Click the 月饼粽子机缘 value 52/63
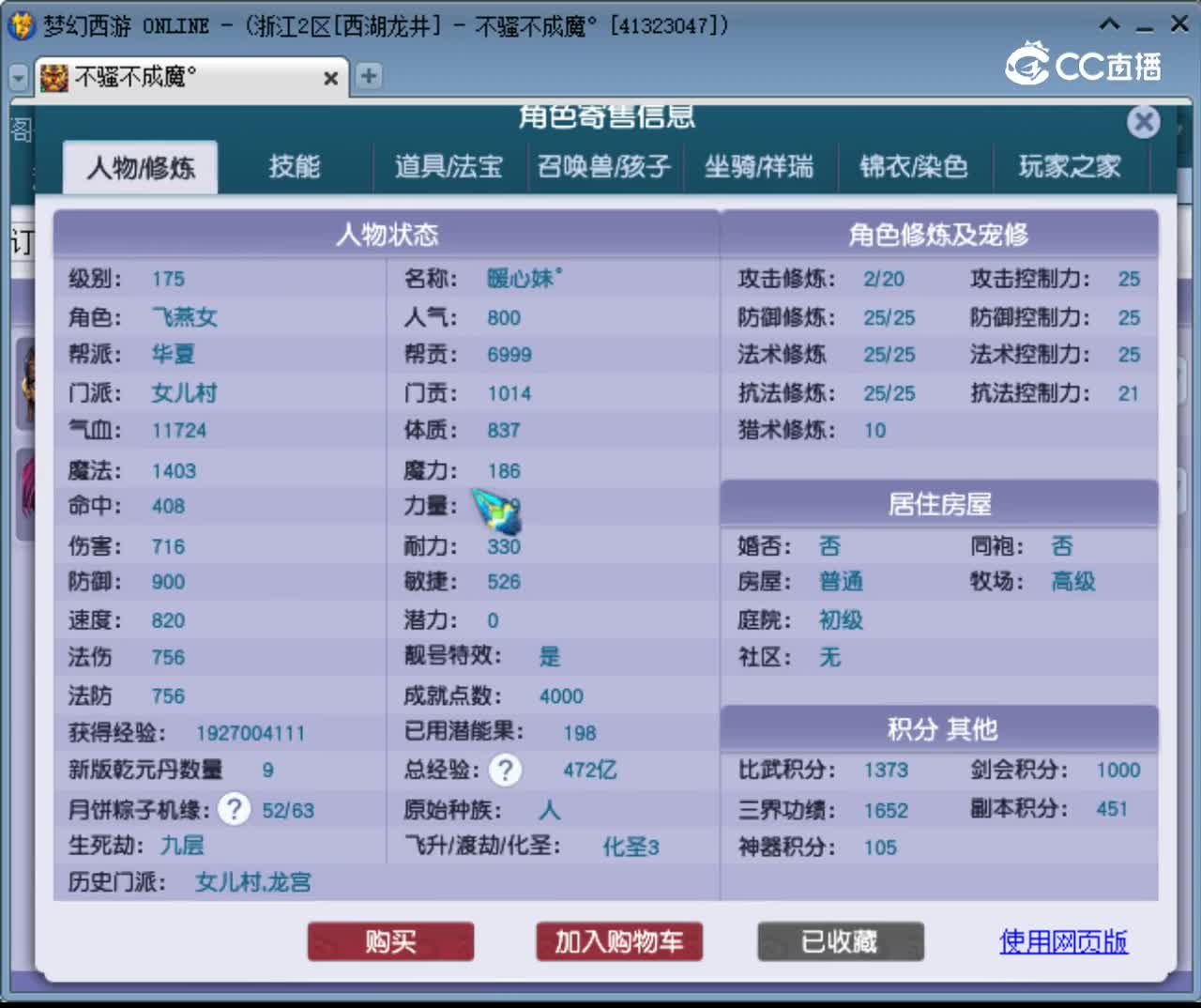The height and width of the screenshot is (1008, 1201). pyautogui.click(x=288, y=810)
